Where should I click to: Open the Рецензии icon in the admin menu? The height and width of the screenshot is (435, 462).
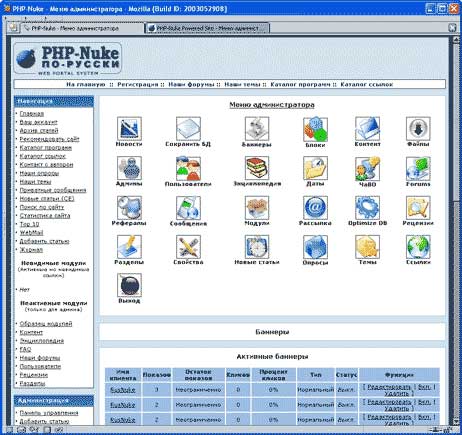(x=418, y=208)
